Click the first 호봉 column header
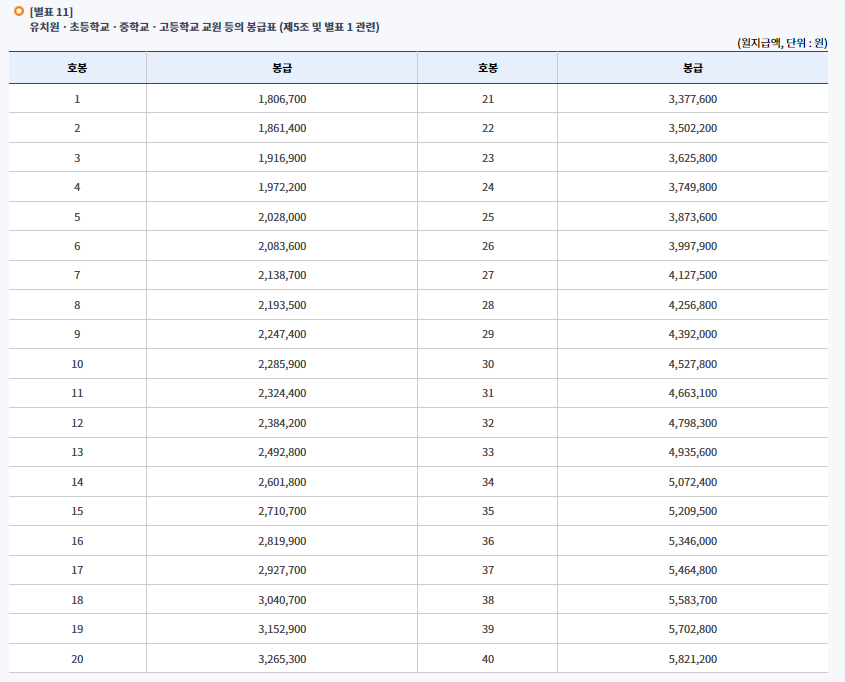Screen dimensions: 845x682 coord(76,68)
